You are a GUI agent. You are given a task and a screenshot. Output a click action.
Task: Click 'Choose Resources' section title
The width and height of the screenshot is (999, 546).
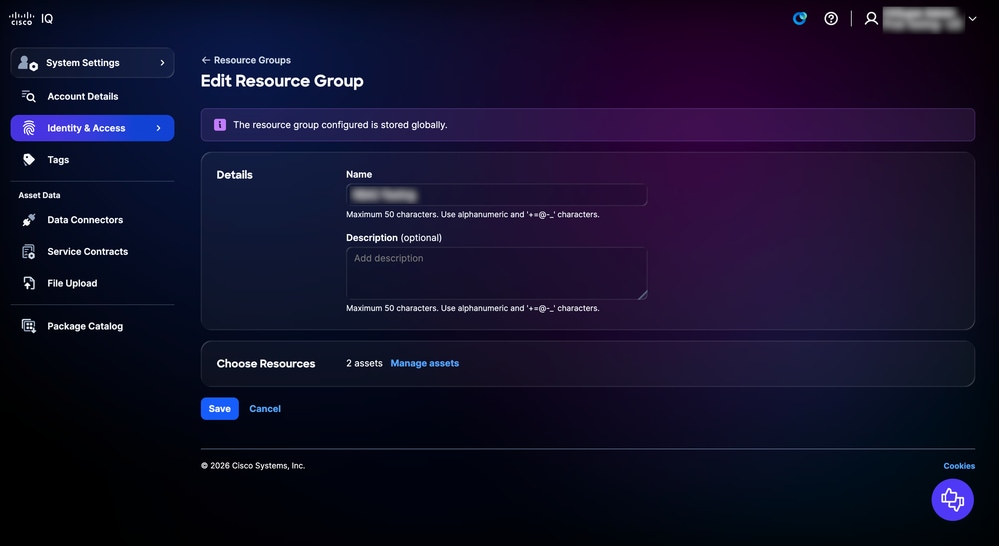coord(266,364)
